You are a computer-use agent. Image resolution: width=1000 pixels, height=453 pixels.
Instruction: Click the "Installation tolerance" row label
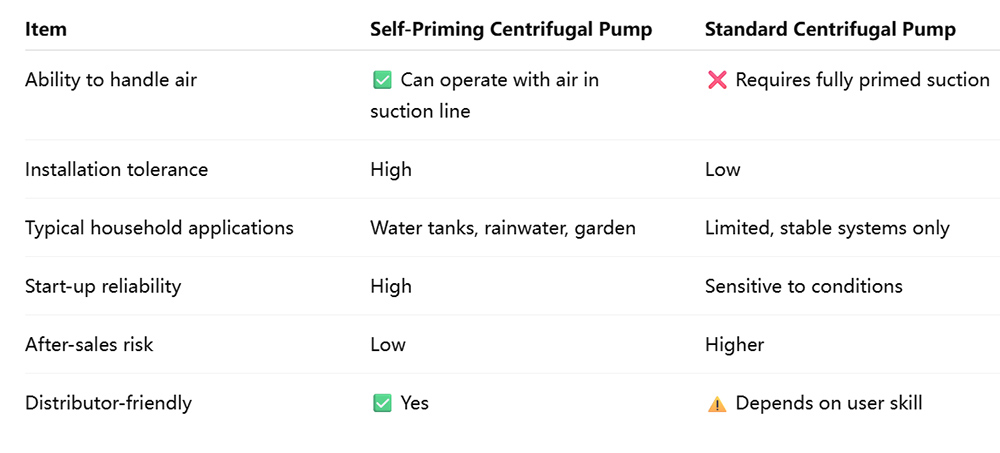pos(116,169)
